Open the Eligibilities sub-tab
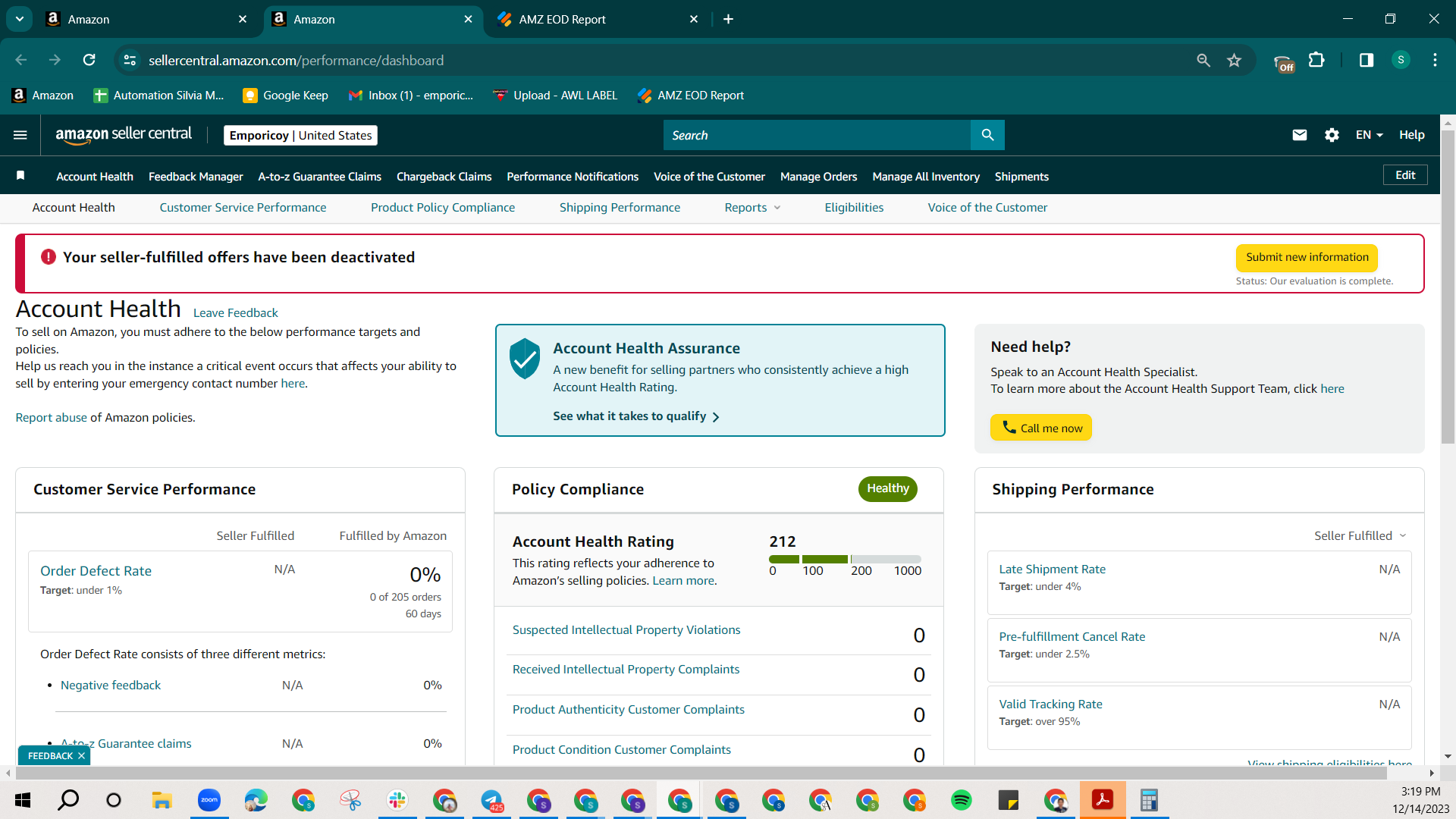The width and height of the screenshot is (1456, 819). 854,208
